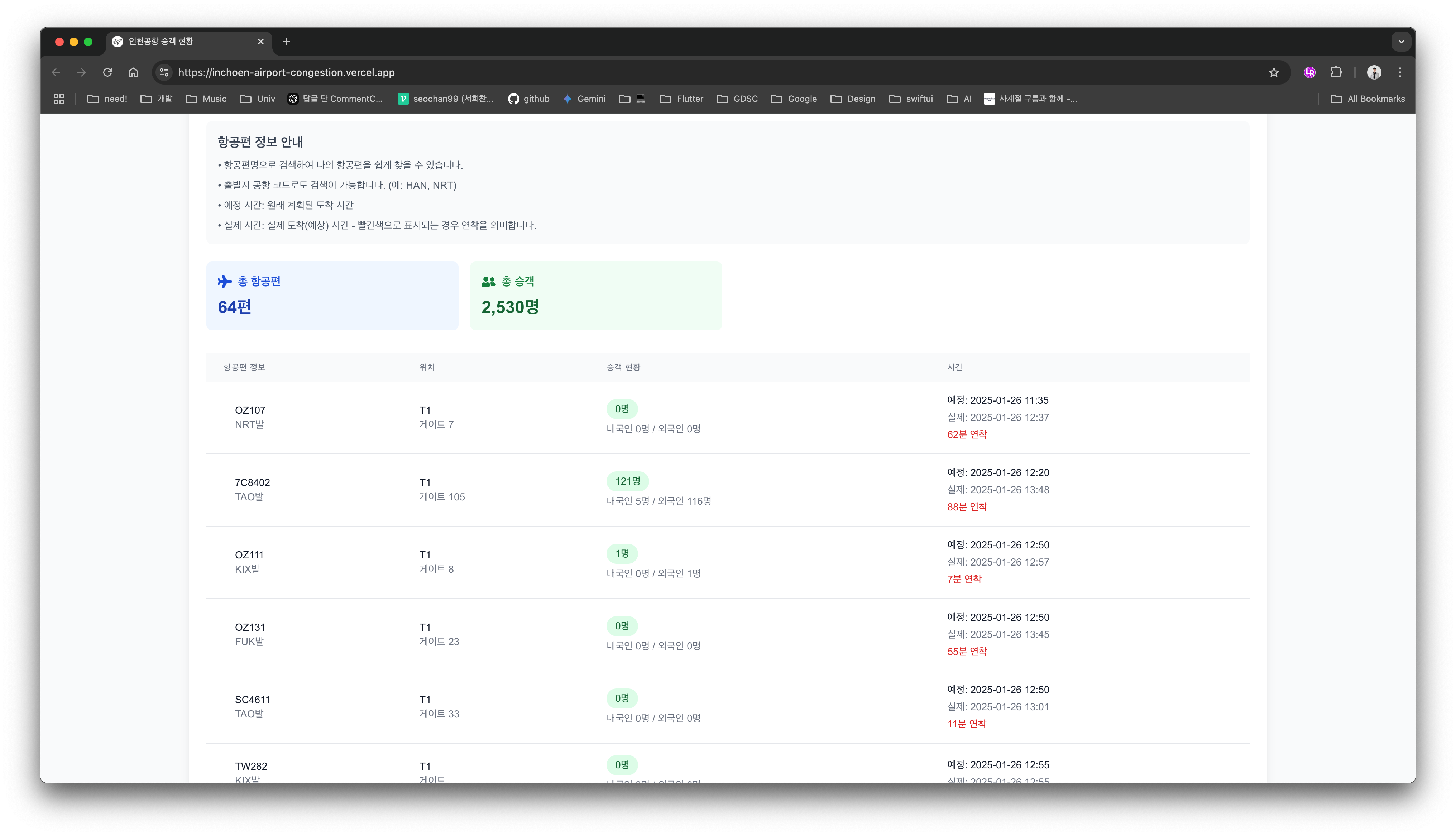Click the profile avatar icon

tap(1373, 72)
